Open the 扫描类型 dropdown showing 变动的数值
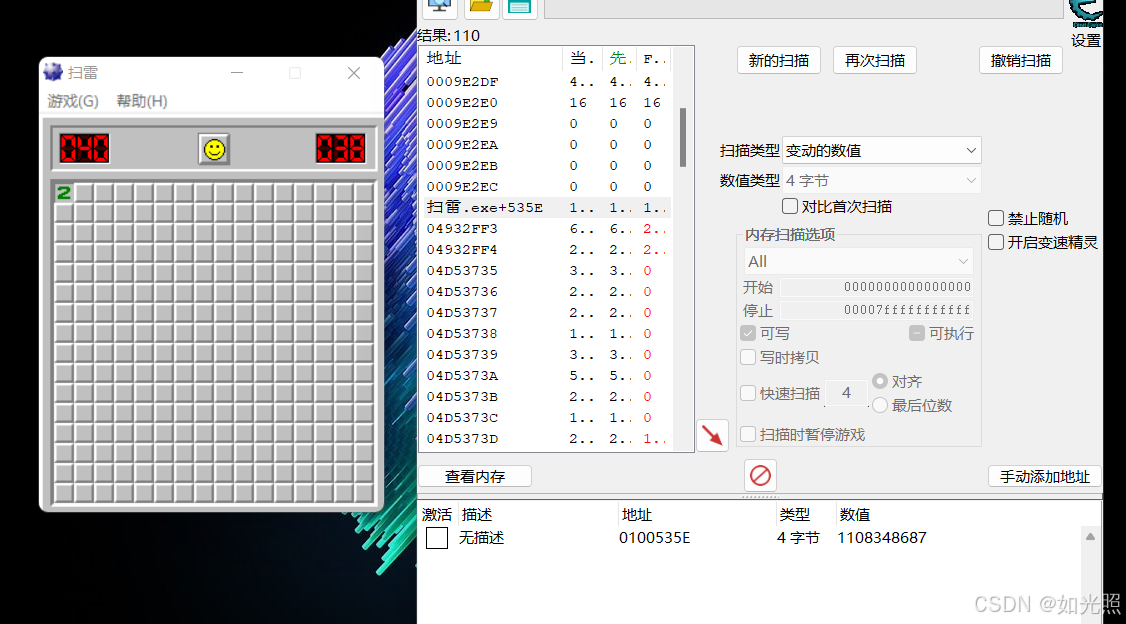This screenshot has width=1126, height=624. click(881, 151)
